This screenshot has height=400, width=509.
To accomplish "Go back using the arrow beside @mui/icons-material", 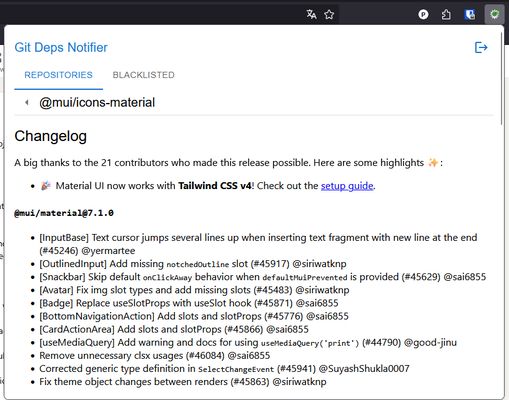I will tap(27, 102).
